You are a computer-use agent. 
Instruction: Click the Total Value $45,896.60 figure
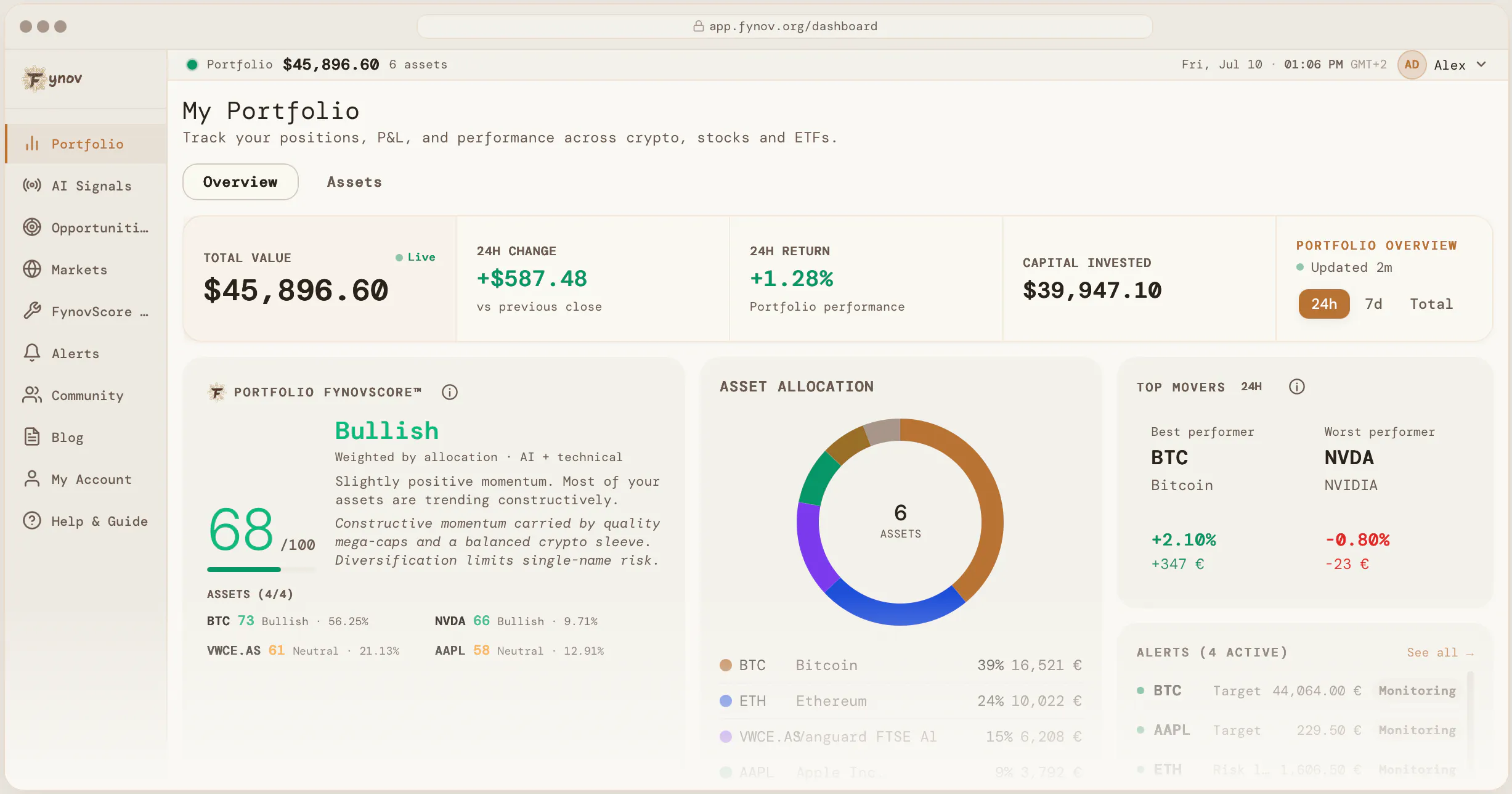pyautogui.click(x=296, y=290)
